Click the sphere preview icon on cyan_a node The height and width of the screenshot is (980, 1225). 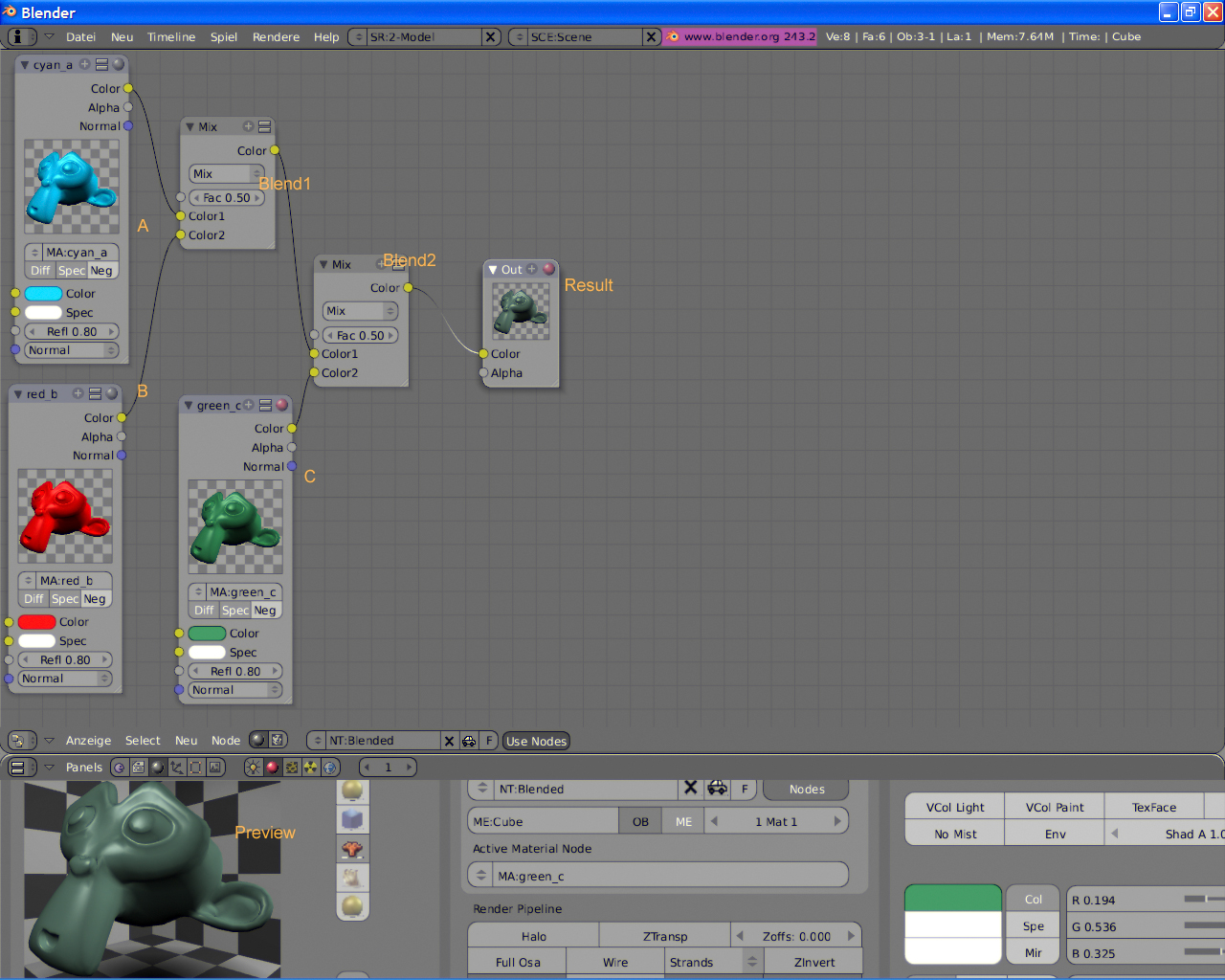coord(119,64)
